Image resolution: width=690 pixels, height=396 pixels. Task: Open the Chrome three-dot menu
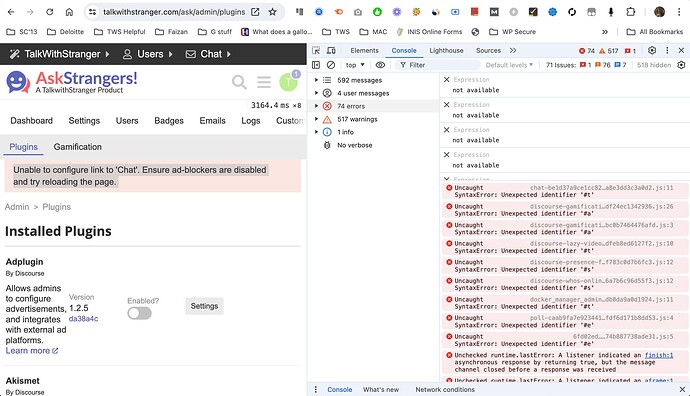(x=679, y=12)
